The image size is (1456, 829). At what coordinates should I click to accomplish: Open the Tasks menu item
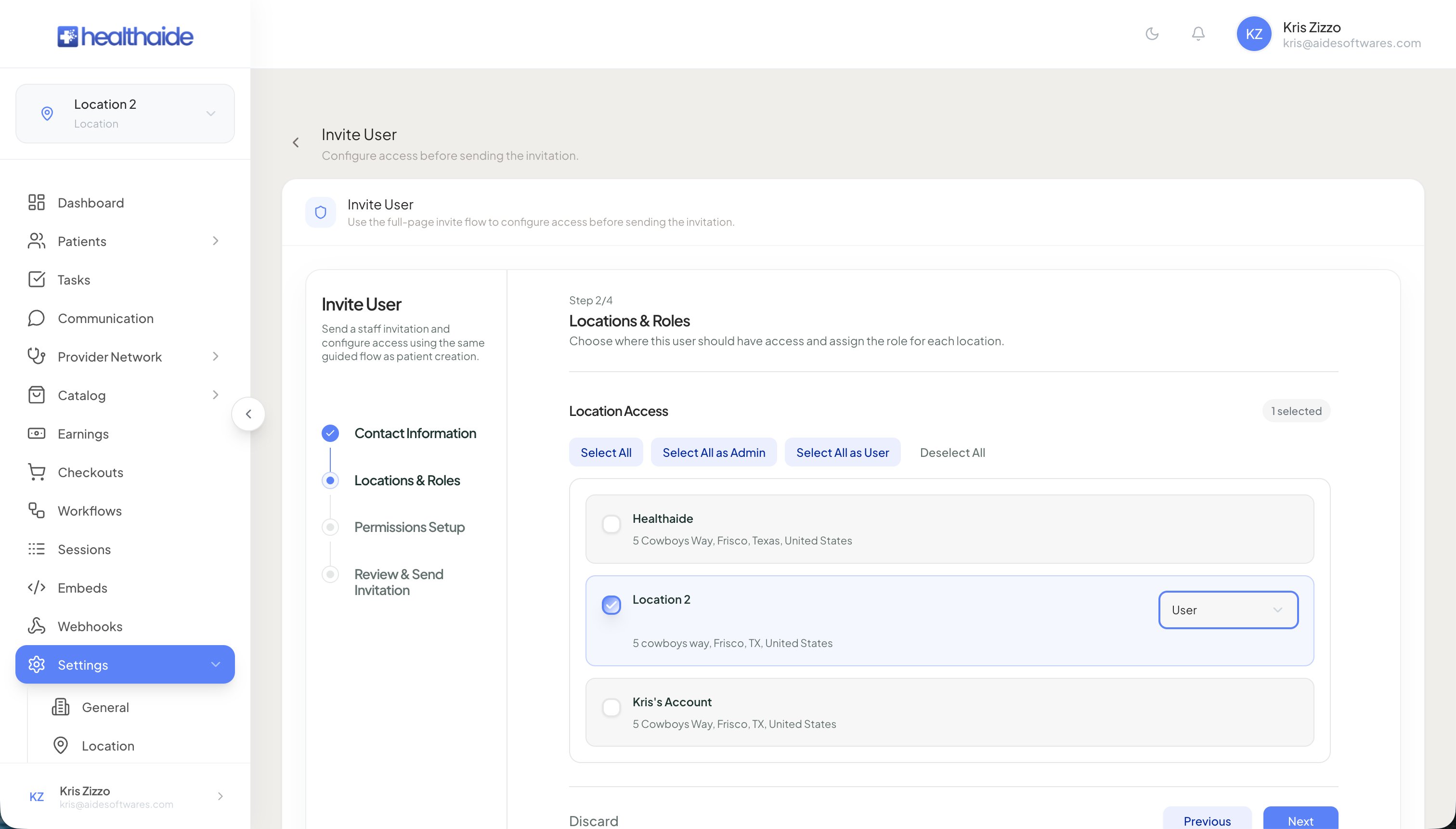coord(125,280)
